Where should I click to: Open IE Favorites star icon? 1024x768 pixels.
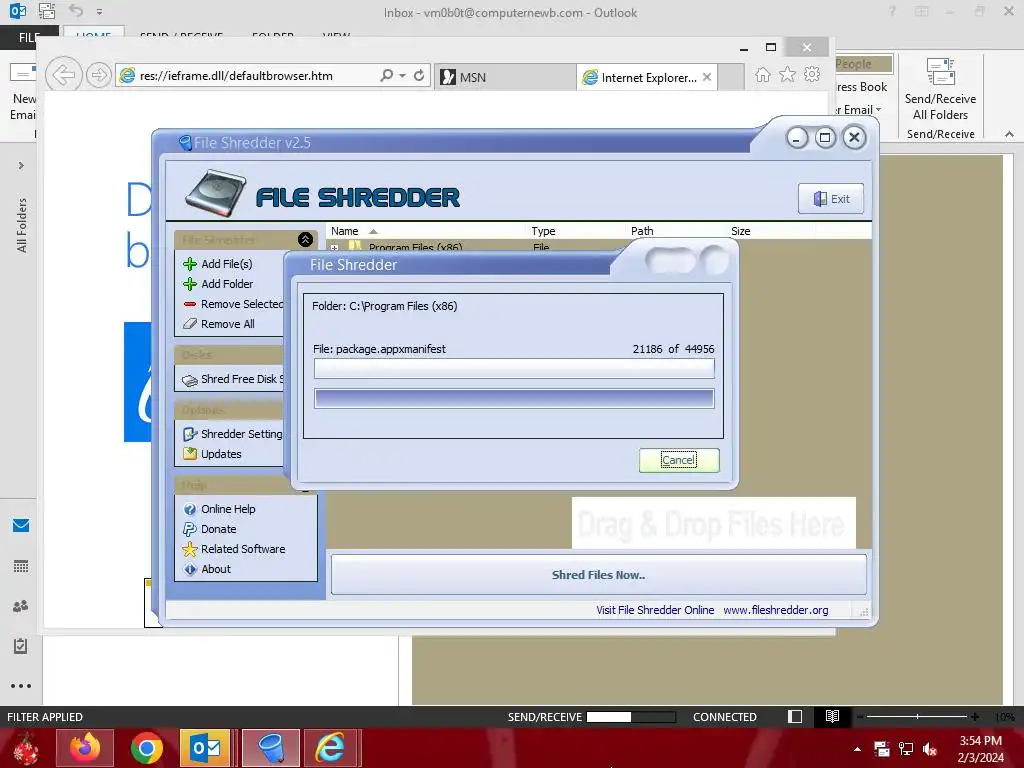pyautogui.click(x=788, y=74)
